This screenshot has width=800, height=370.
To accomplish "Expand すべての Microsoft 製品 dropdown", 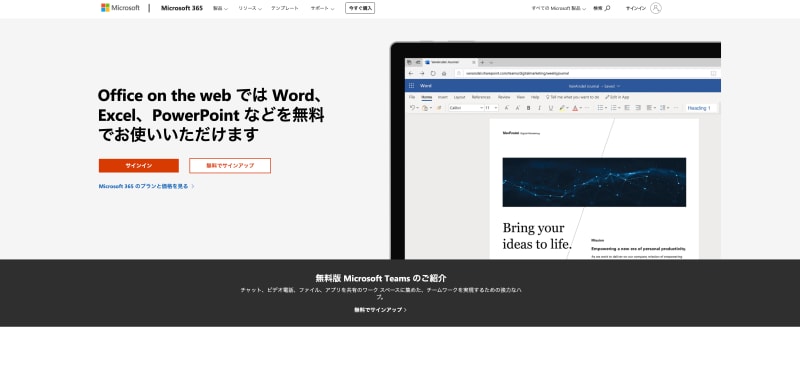I will [x=559, y=8].
